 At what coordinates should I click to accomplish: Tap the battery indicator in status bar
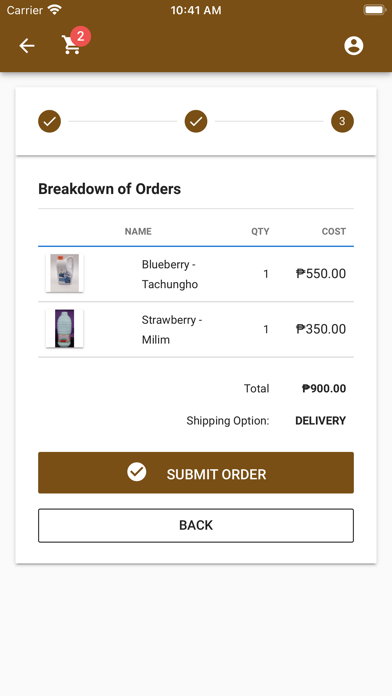[x=374, y=10]
